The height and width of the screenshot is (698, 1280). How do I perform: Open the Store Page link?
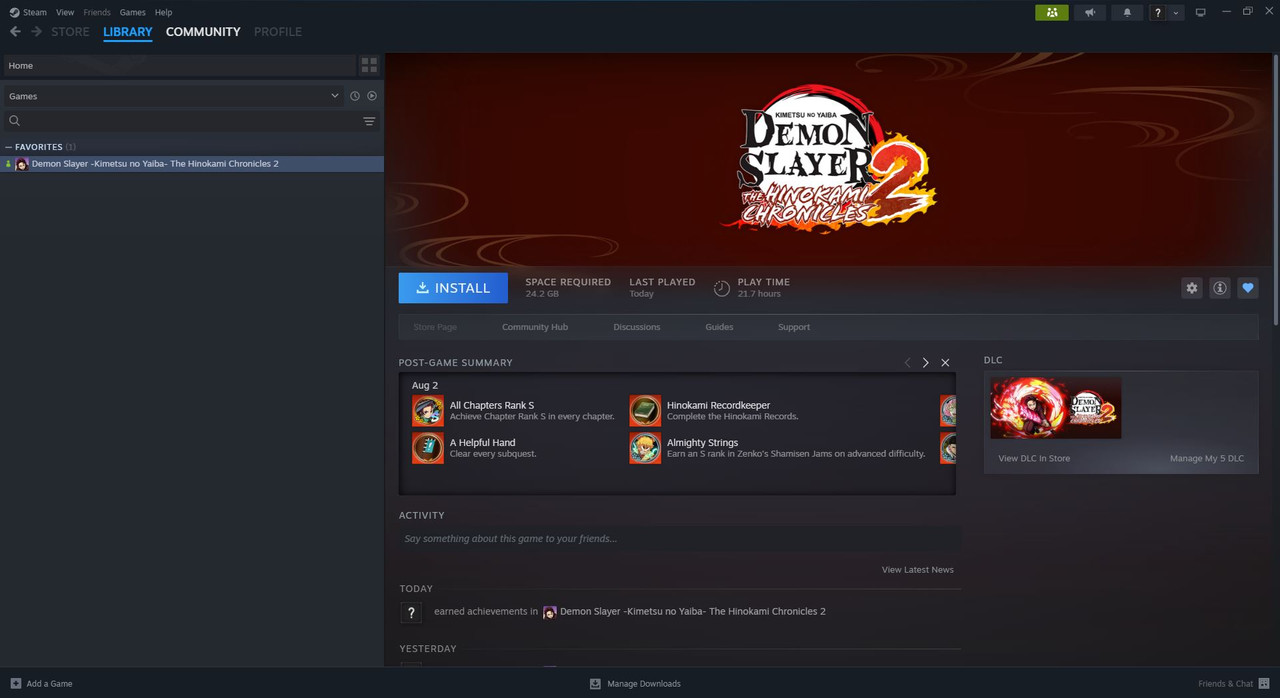(435, 327)
